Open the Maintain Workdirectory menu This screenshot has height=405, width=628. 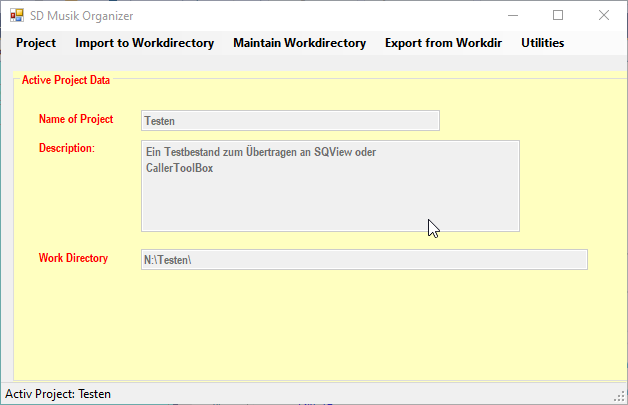(299, 43)
